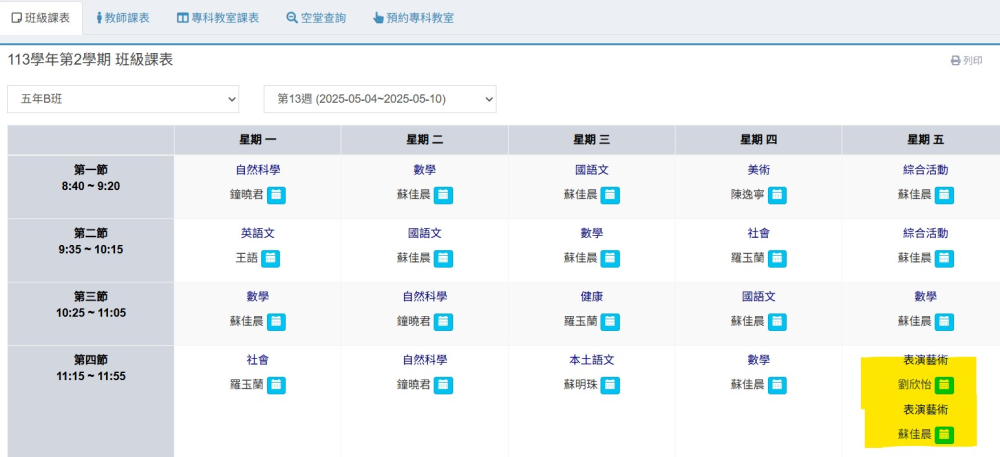Open the 專科教室課表 tab
The image size is (1000, 457).
coord(218,18)
